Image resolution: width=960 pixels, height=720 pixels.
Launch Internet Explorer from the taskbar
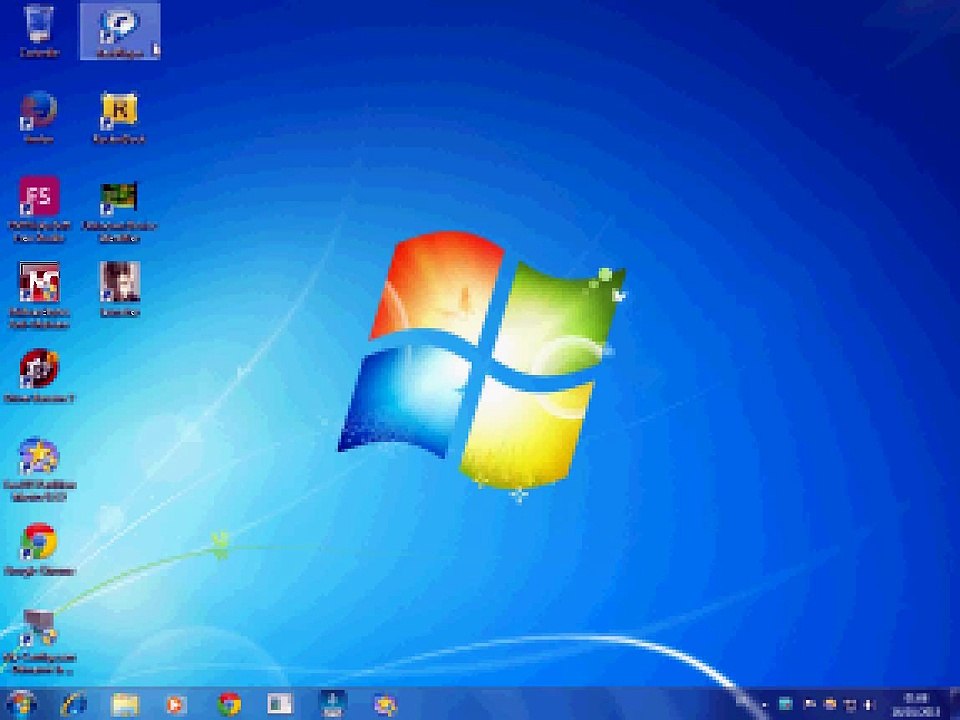(x=73, y=705)
